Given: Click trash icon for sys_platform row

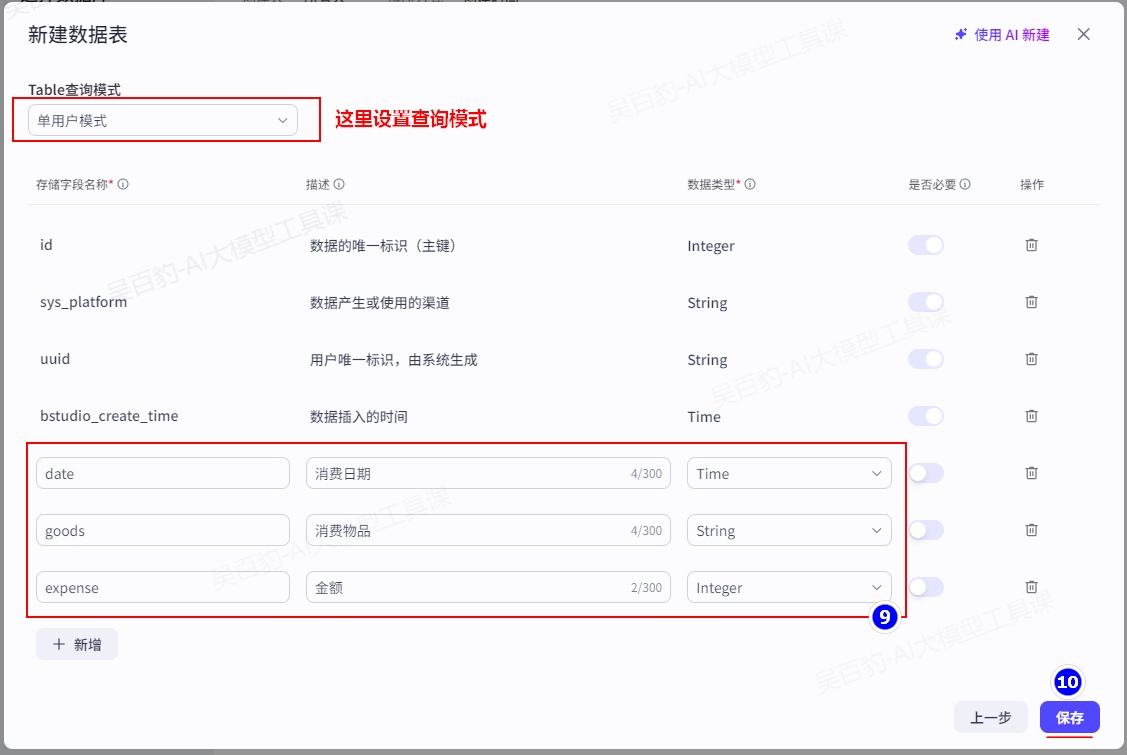Looking at the screenshot, I should click(x=1031, y=302).
